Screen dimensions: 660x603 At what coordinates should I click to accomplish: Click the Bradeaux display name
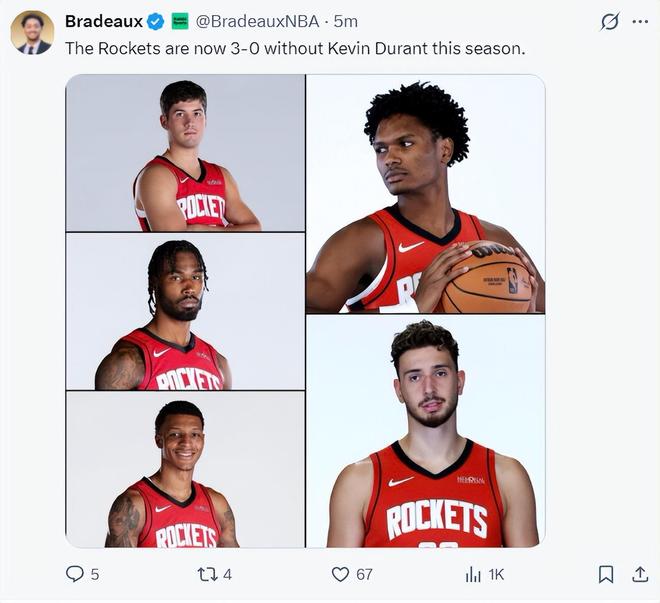click(x=104, y=21)
